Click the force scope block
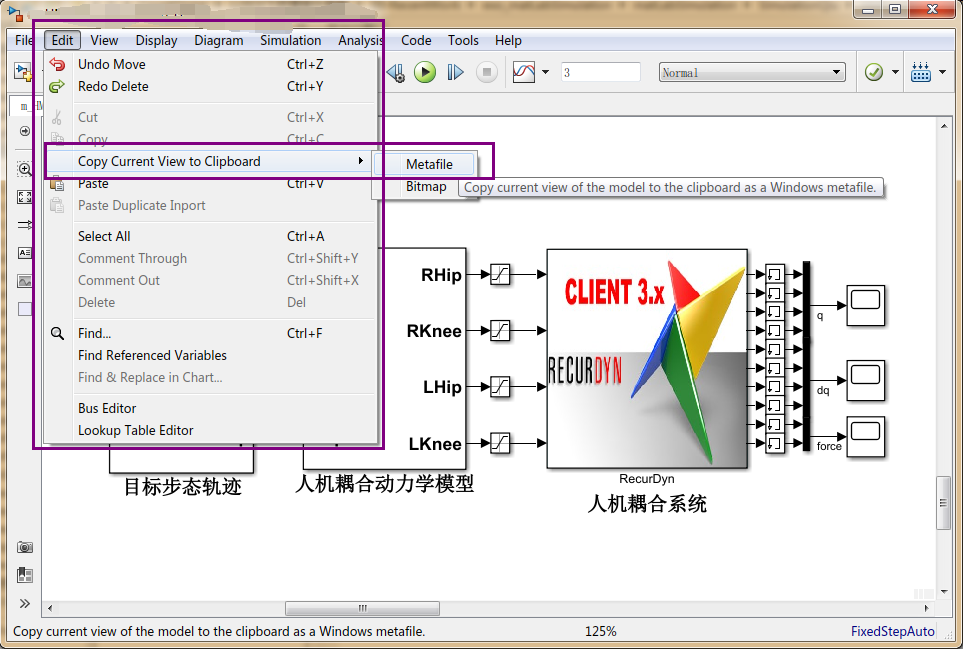Screen dimensions: 963x649 (x=865, y=437)
